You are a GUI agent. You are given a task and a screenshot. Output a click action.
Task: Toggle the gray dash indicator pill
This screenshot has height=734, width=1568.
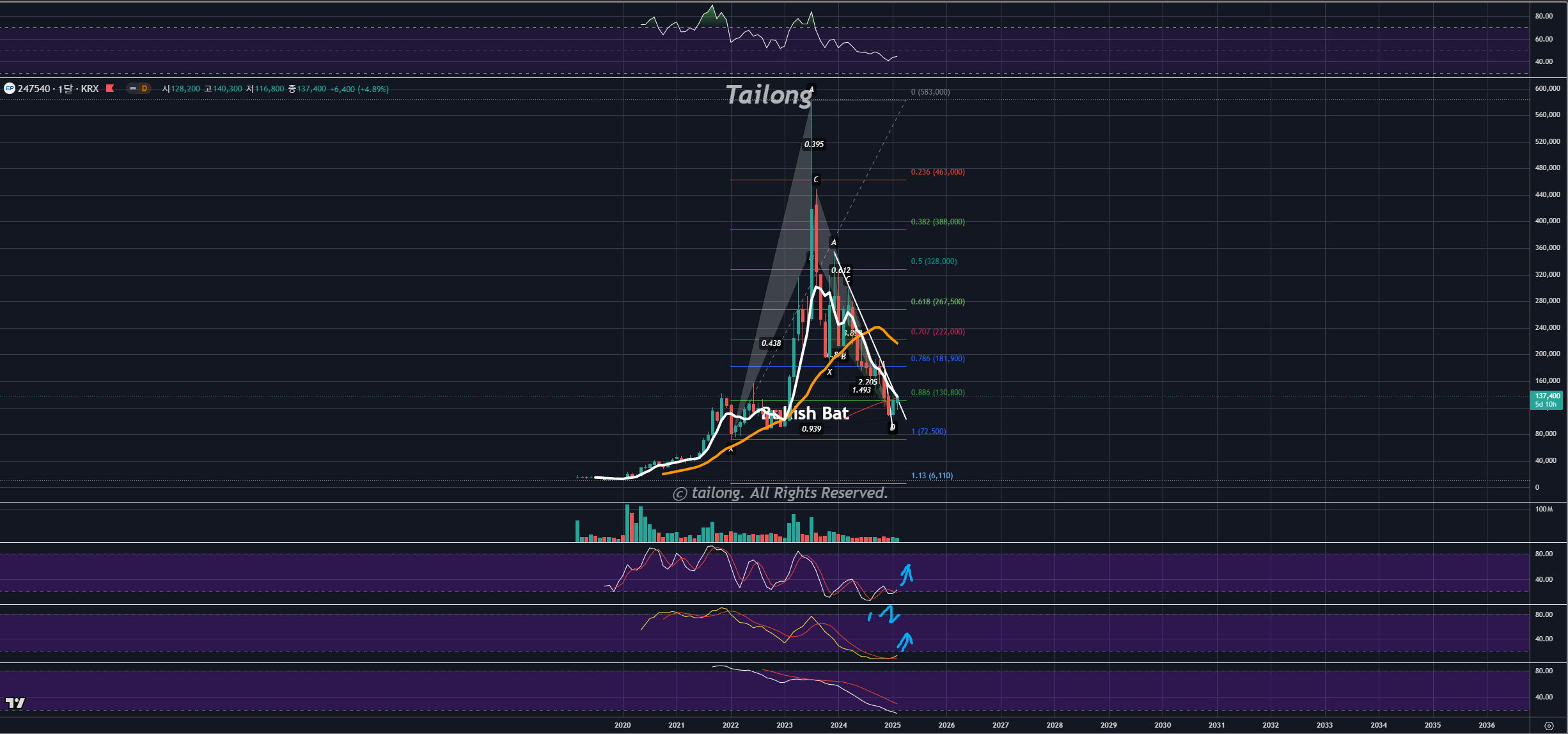(132, 89)
